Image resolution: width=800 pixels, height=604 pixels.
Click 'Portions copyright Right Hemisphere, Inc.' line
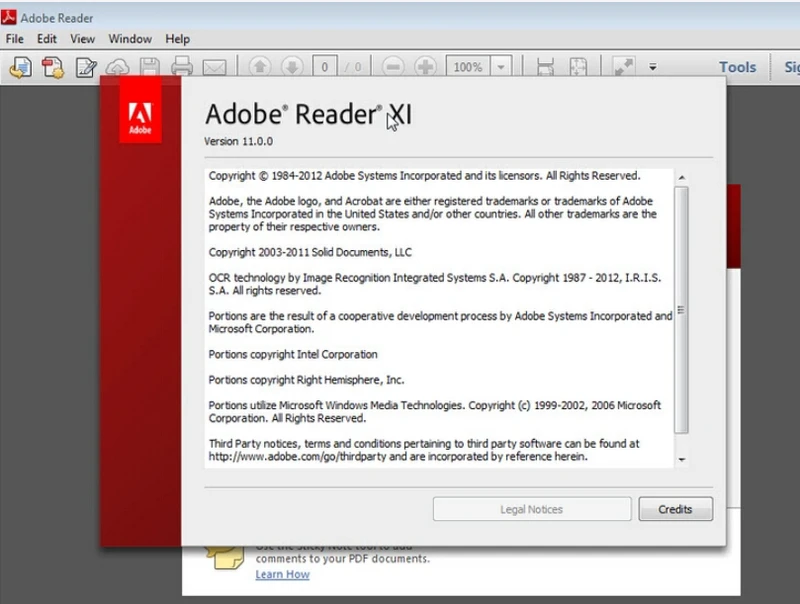tap(306, 380)
